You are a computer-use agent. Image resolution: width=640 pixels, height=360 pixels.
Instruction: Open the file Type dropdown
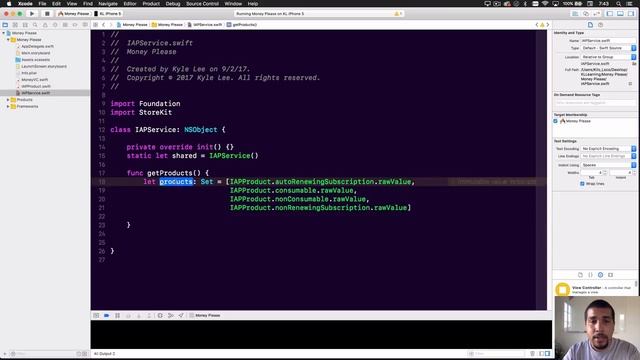[x=608, y=48]
